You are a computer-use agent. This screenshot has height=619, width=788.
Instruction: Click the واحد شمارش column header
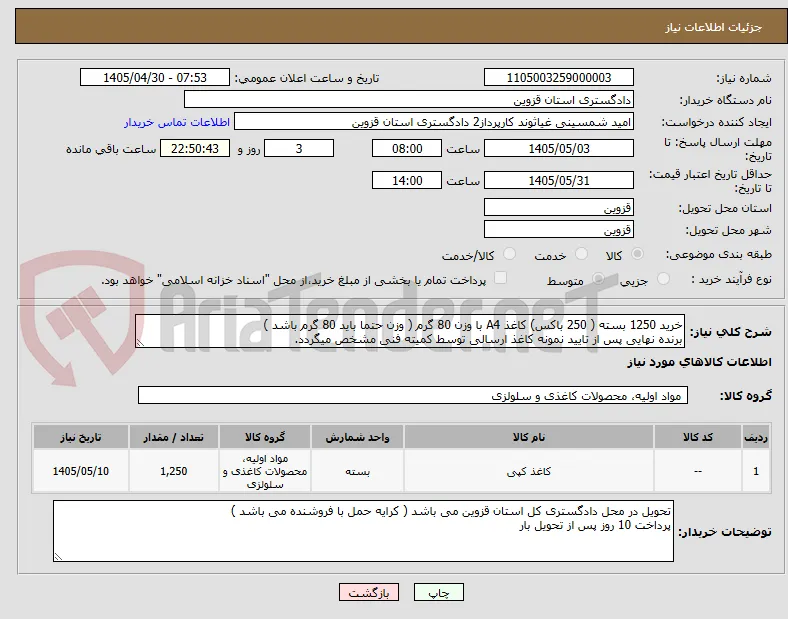357,437
